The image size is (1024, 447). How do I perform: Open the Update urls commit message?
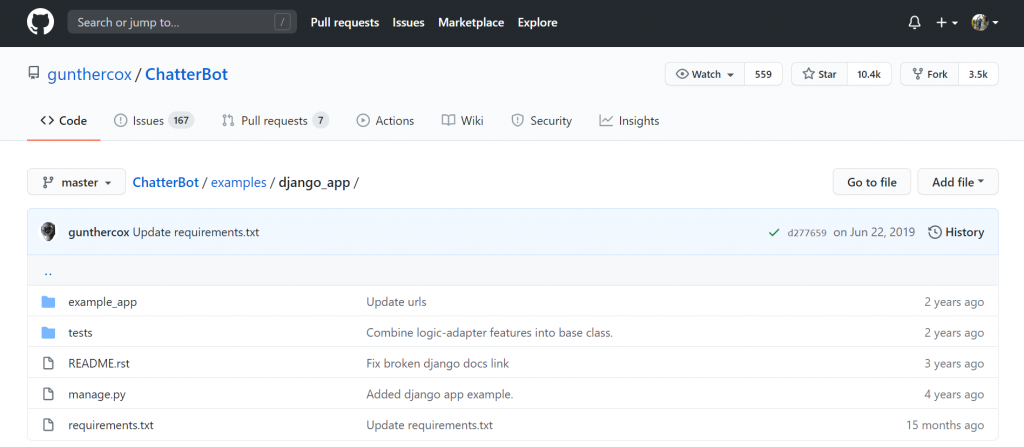click(396, 302)
